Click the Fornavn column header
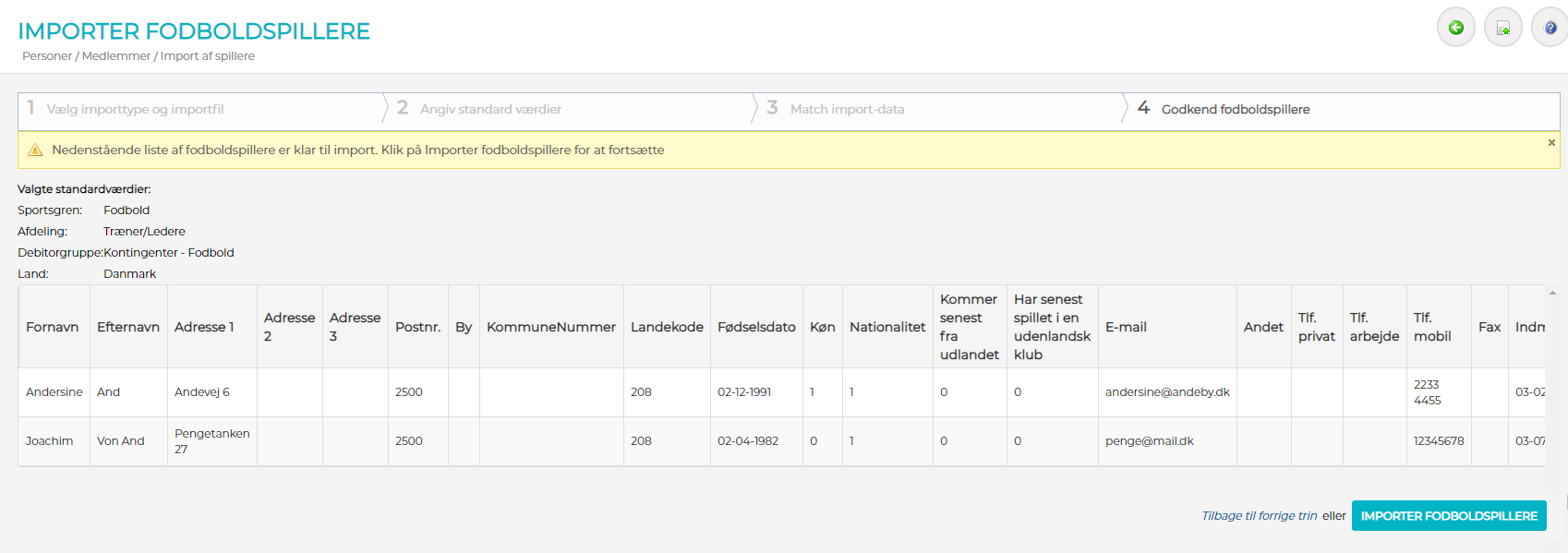The width and height of the screenshot is (1568, 553). 53,327
